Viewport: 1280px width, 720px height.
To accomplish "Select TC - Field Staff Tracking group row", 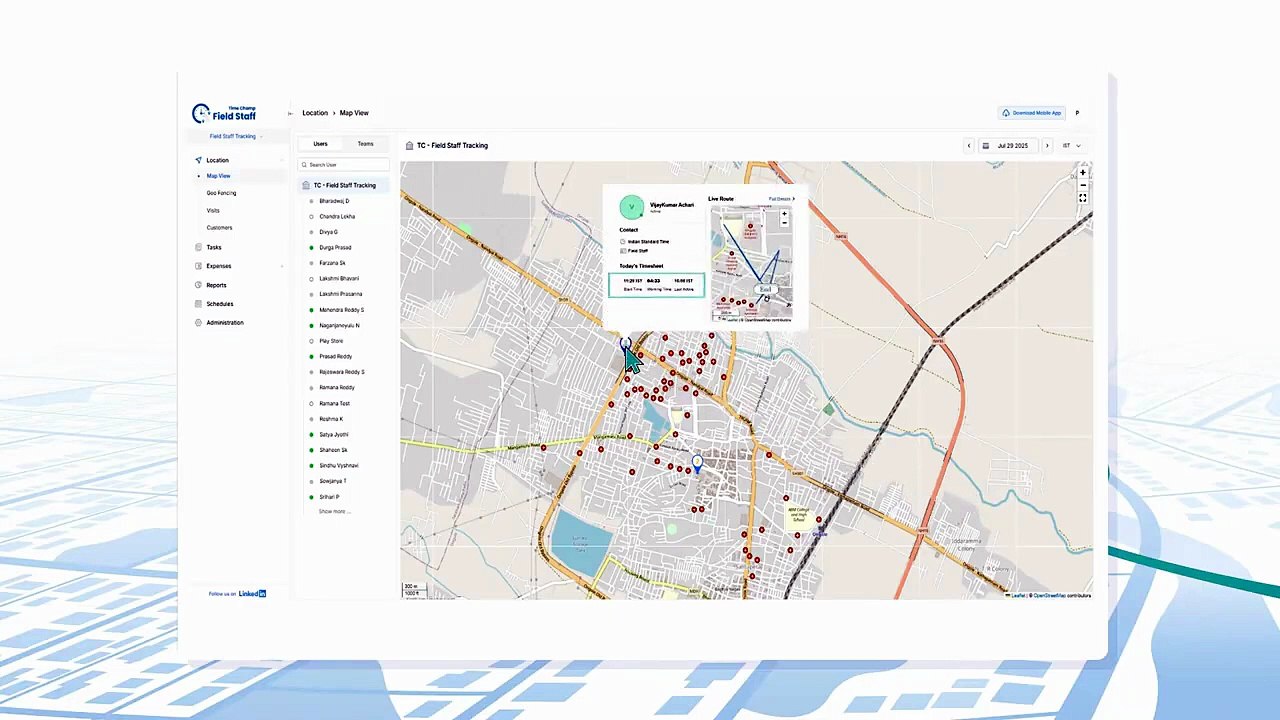I will pyautogui.click(x=344, y=185).
